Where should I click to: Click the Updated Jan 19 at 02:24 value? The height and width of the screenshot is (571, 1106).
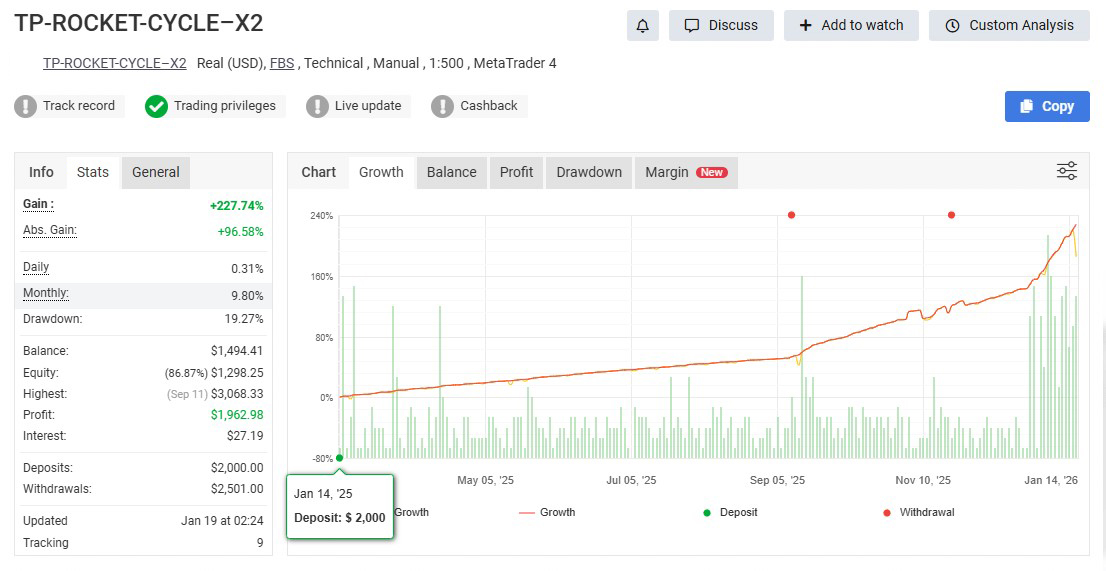click(x=222, y=521)
